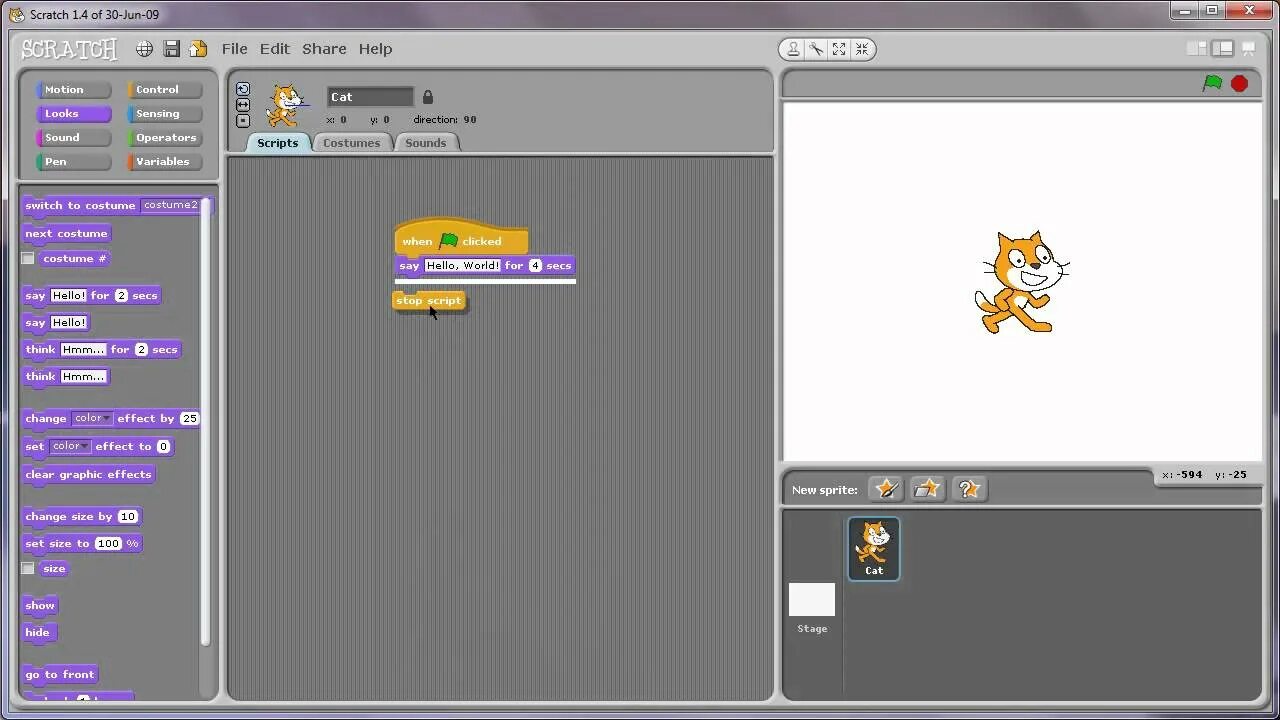The height and width of the screenshot is (720, 1280).
Task: Switch to full stage view mode
Action: pos(1222,48)
